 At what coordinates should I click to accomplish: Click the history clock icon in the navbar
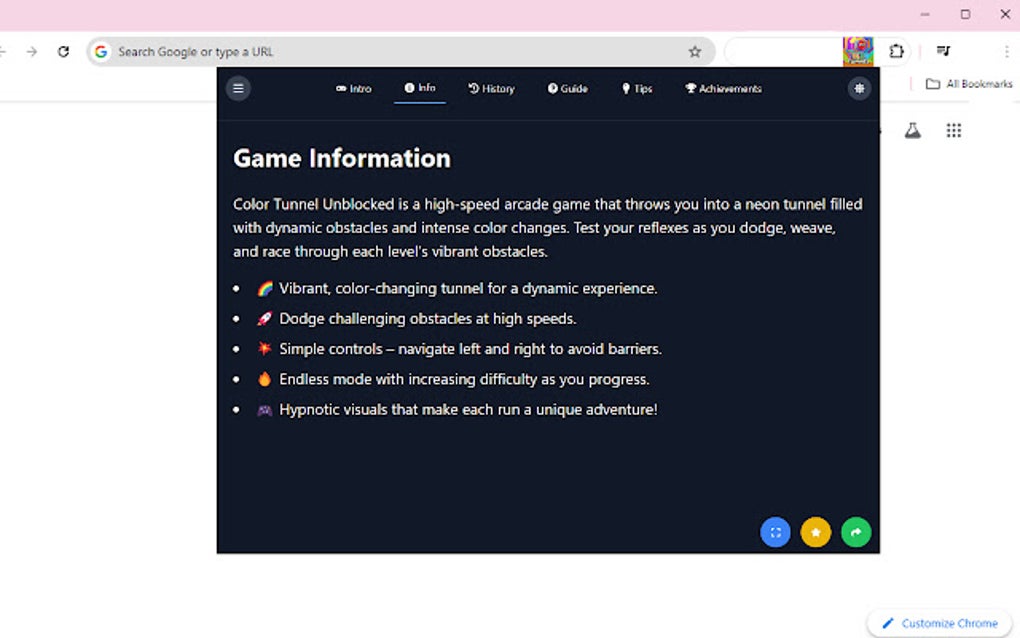[472, 88]
